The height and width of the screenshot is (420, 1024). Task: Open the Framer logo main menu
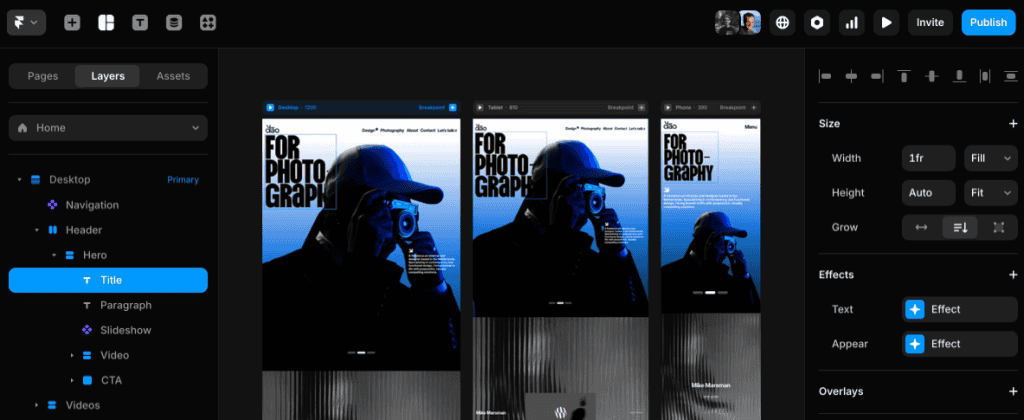pyautogui.click(x=26, y=22)
